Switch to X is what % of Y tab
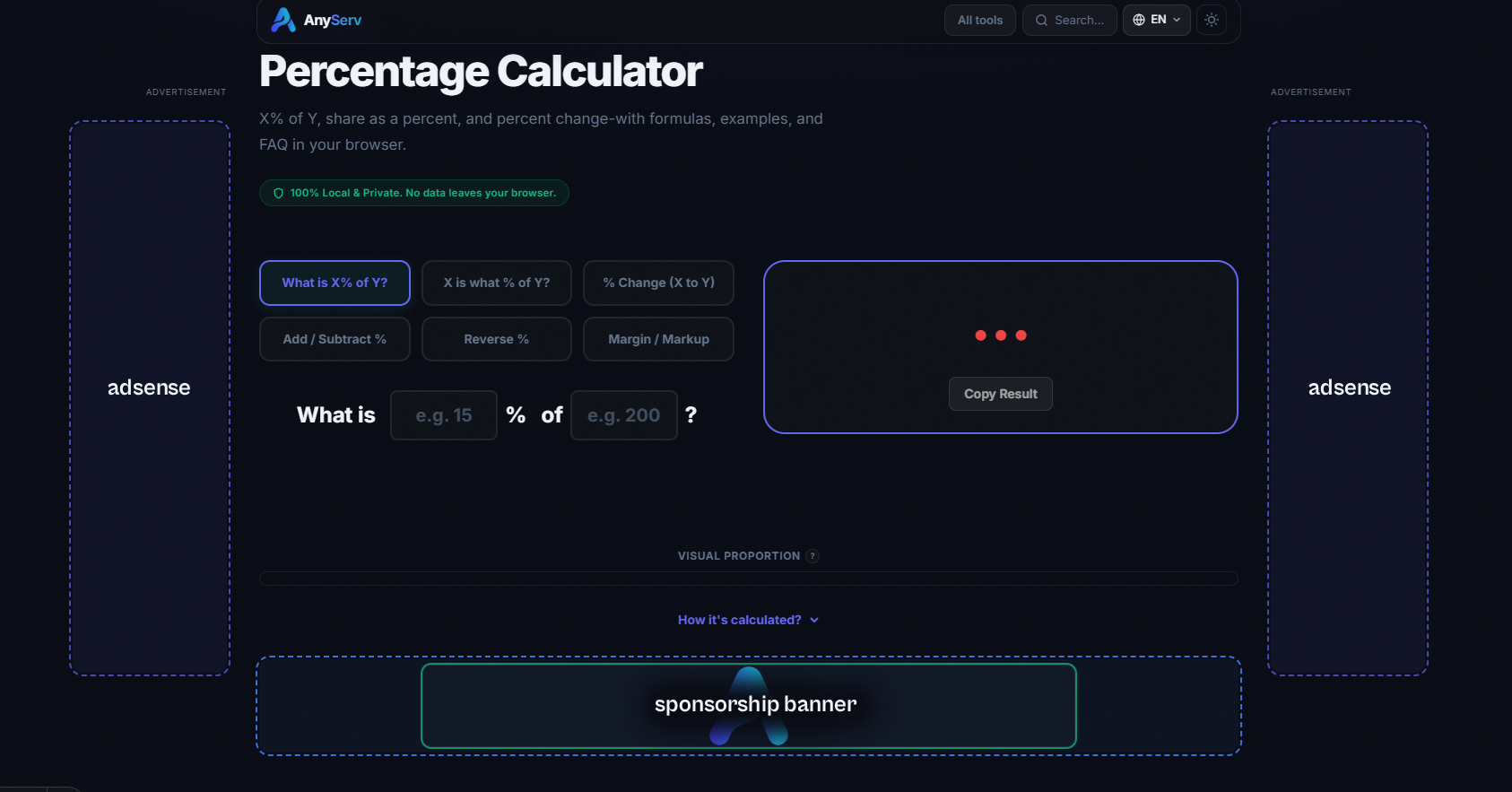Viewport: 1512px width, 792px height. click(x=497, y=283)
